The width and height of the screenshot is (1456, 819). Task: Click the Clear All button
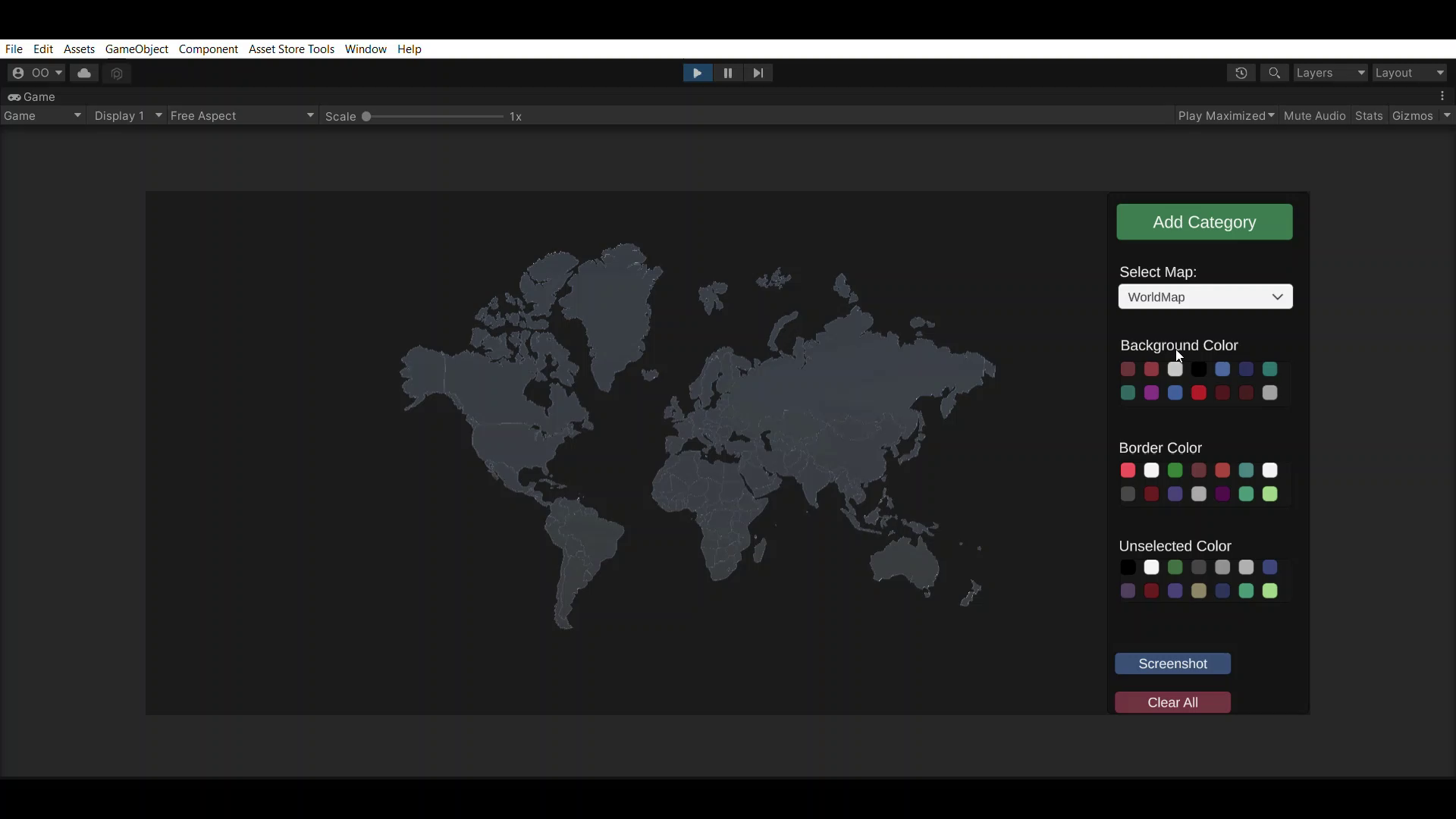[1172, 702]
